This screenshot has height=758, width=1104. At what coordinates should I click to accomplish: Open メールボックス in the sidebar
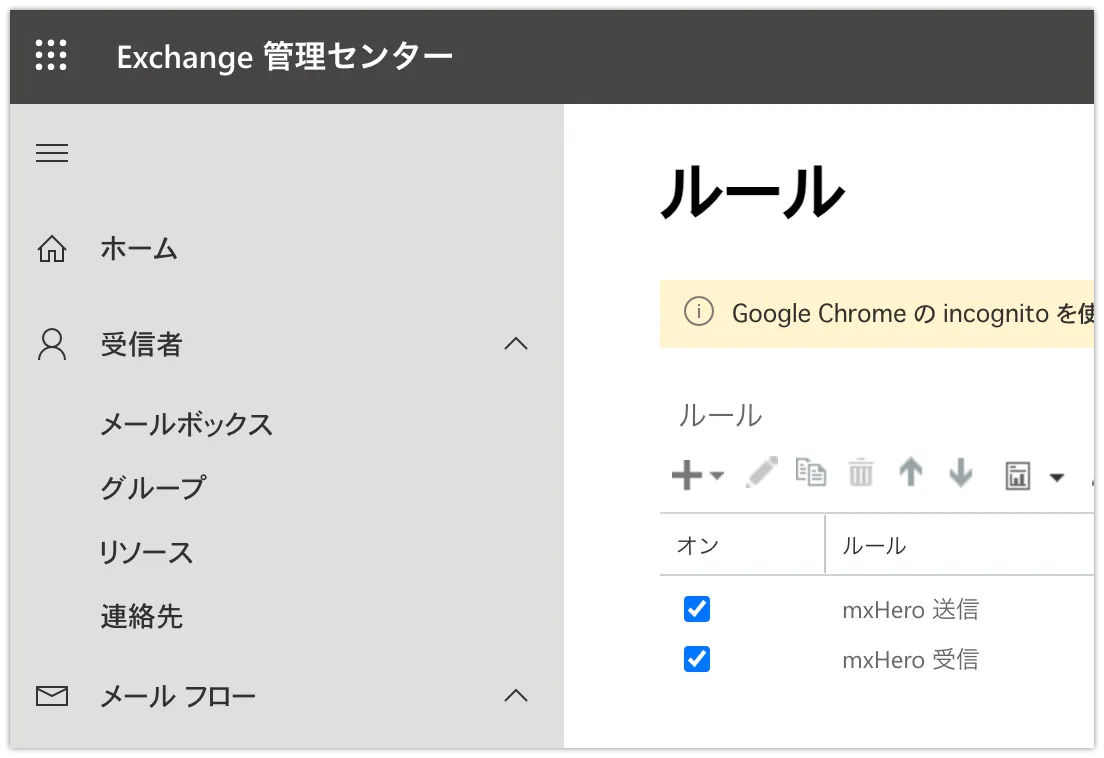coord(187,425)
